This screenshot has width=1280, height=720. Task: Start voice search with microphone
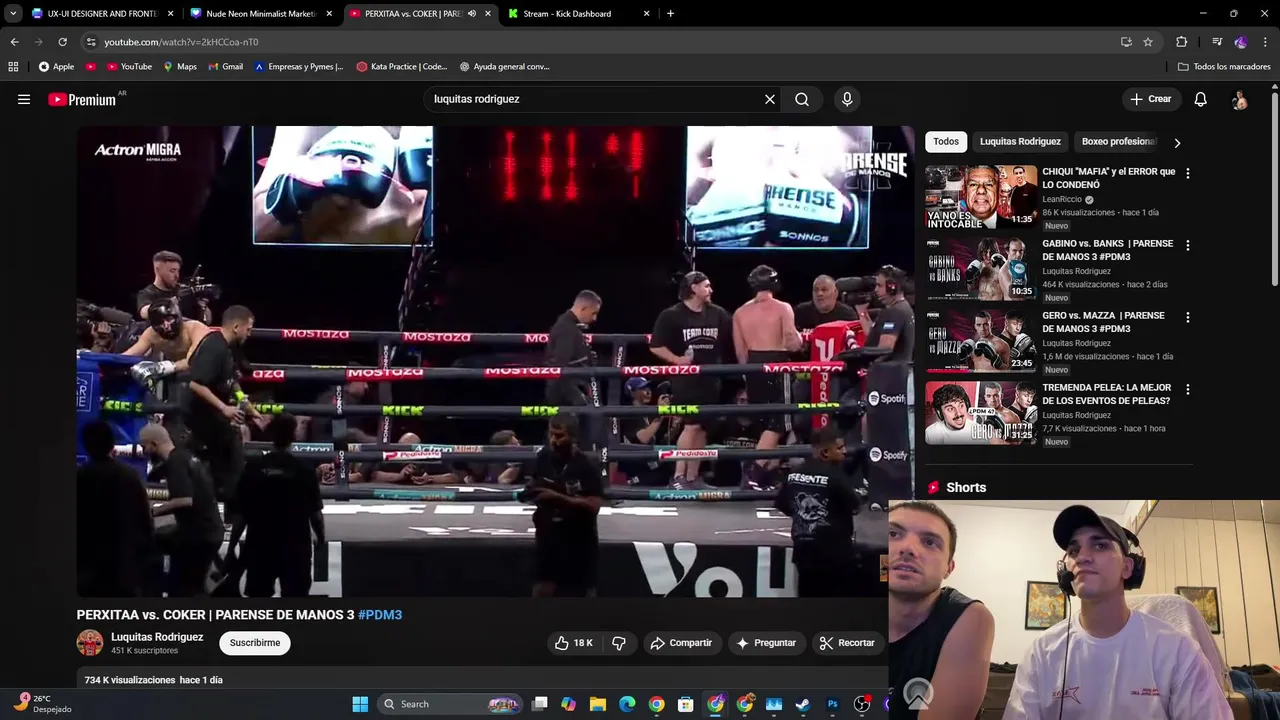(847, 99)
